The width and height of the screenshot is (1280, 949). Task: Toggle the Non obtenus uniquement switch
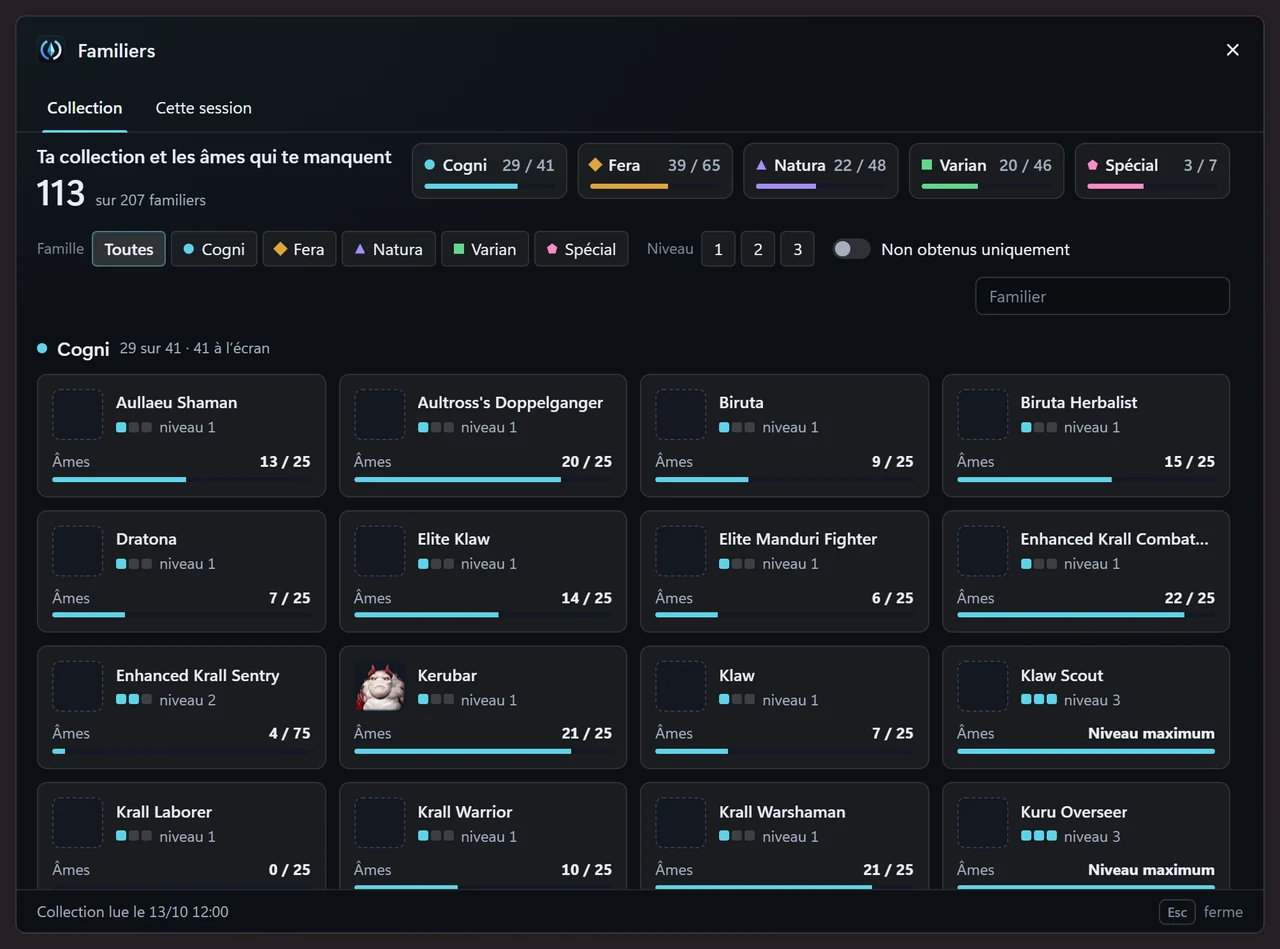(x=852, y=249)
